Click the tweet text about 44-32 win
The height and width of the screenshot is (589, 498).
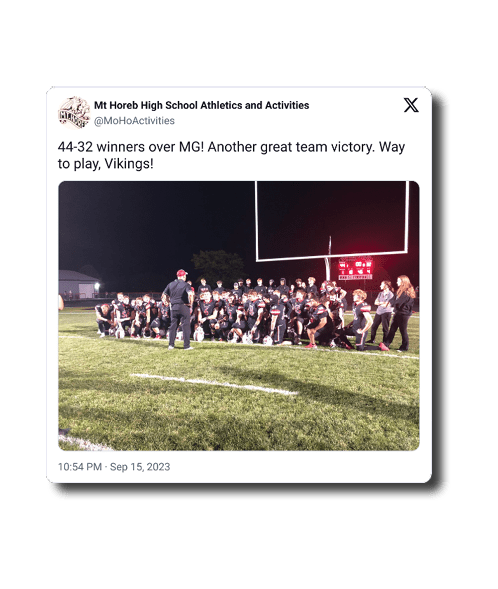(231, 155)
